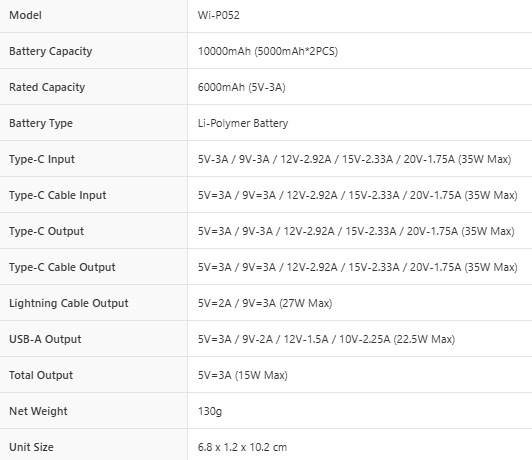Click the 130g net weight value
The image size is (532, 460).
[x=210, y=411]
